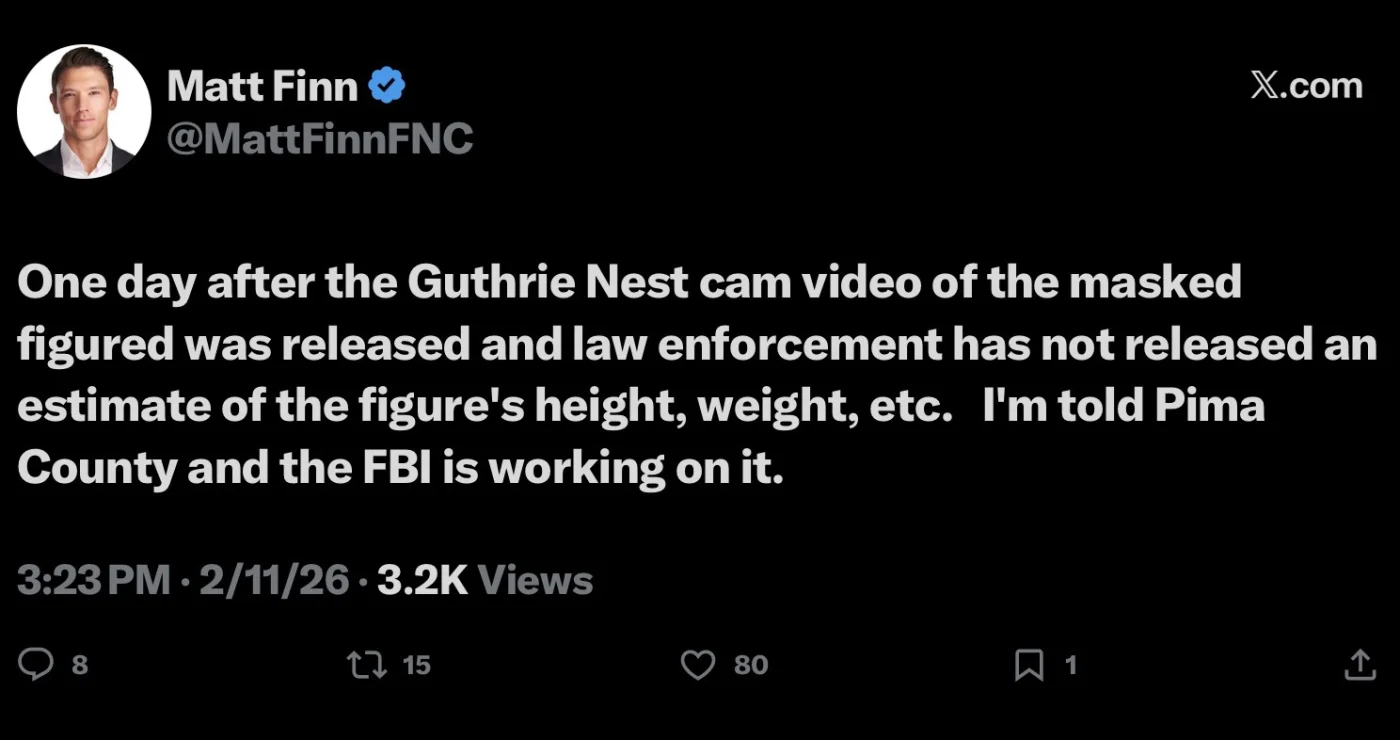Click the reply speech bubble icon
Image resolution: width=1400 pixels, height=740 pixels.
click(x=36, y=664)
